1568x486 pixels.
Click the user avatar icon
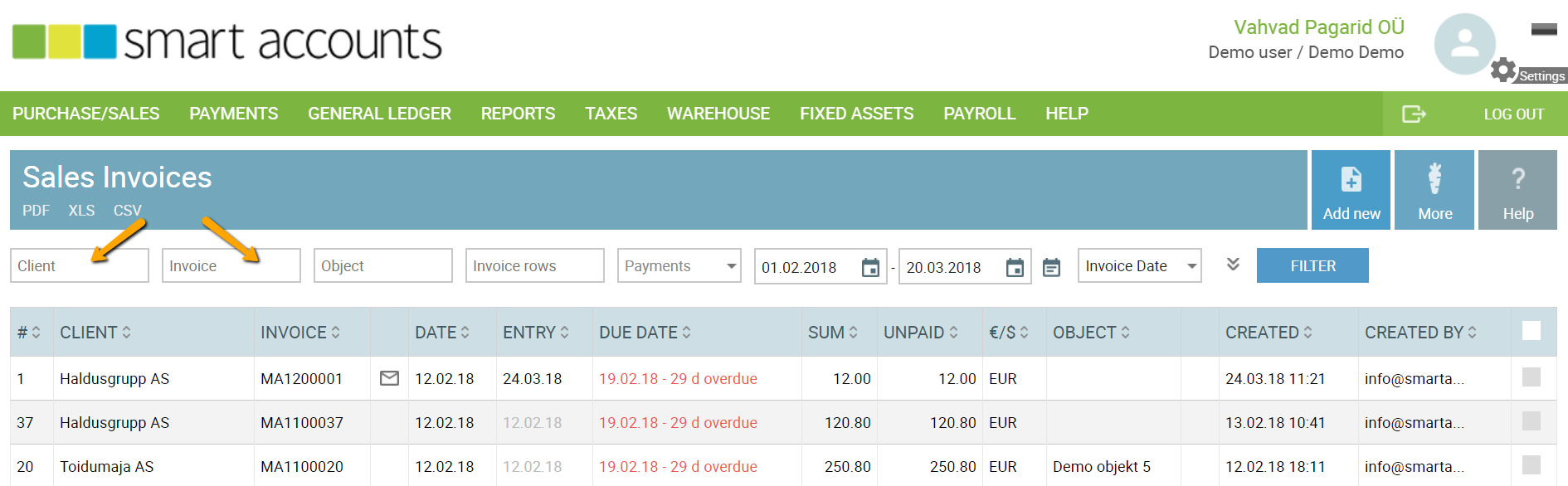1464,44
